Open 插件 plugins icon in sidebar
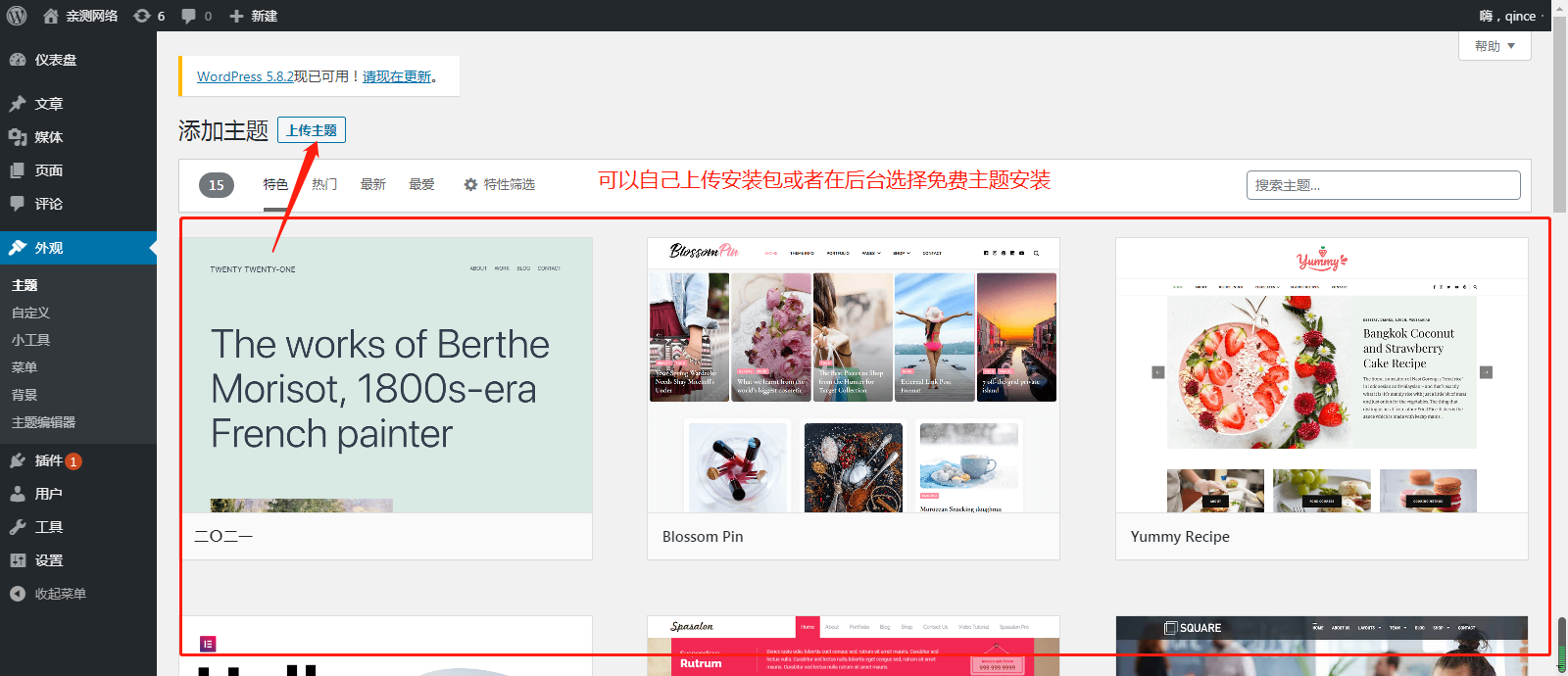Image resolution: width=1568 pixels, height=676 pixels. (18, 460)
